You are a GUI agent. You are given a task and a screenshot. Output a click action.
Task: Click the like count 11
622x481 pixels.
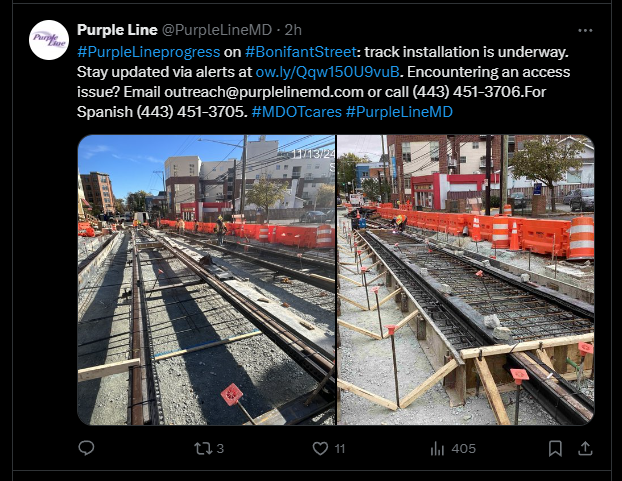pos(340,448)
